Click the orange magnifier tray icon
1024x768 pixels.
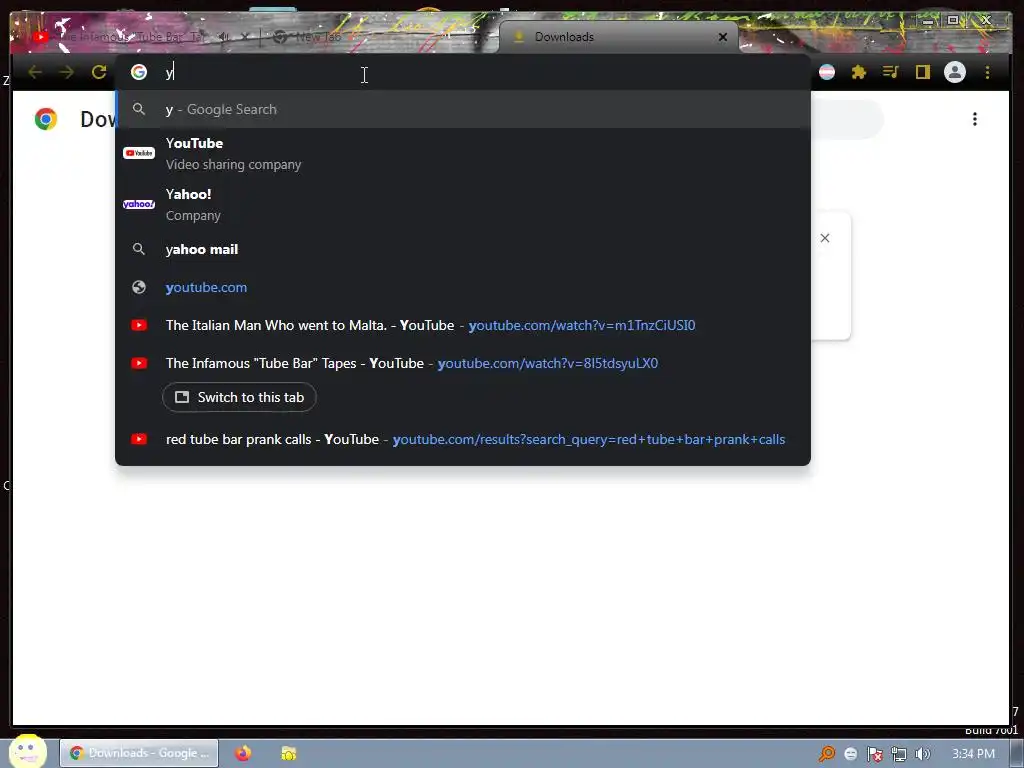(827, 754)
